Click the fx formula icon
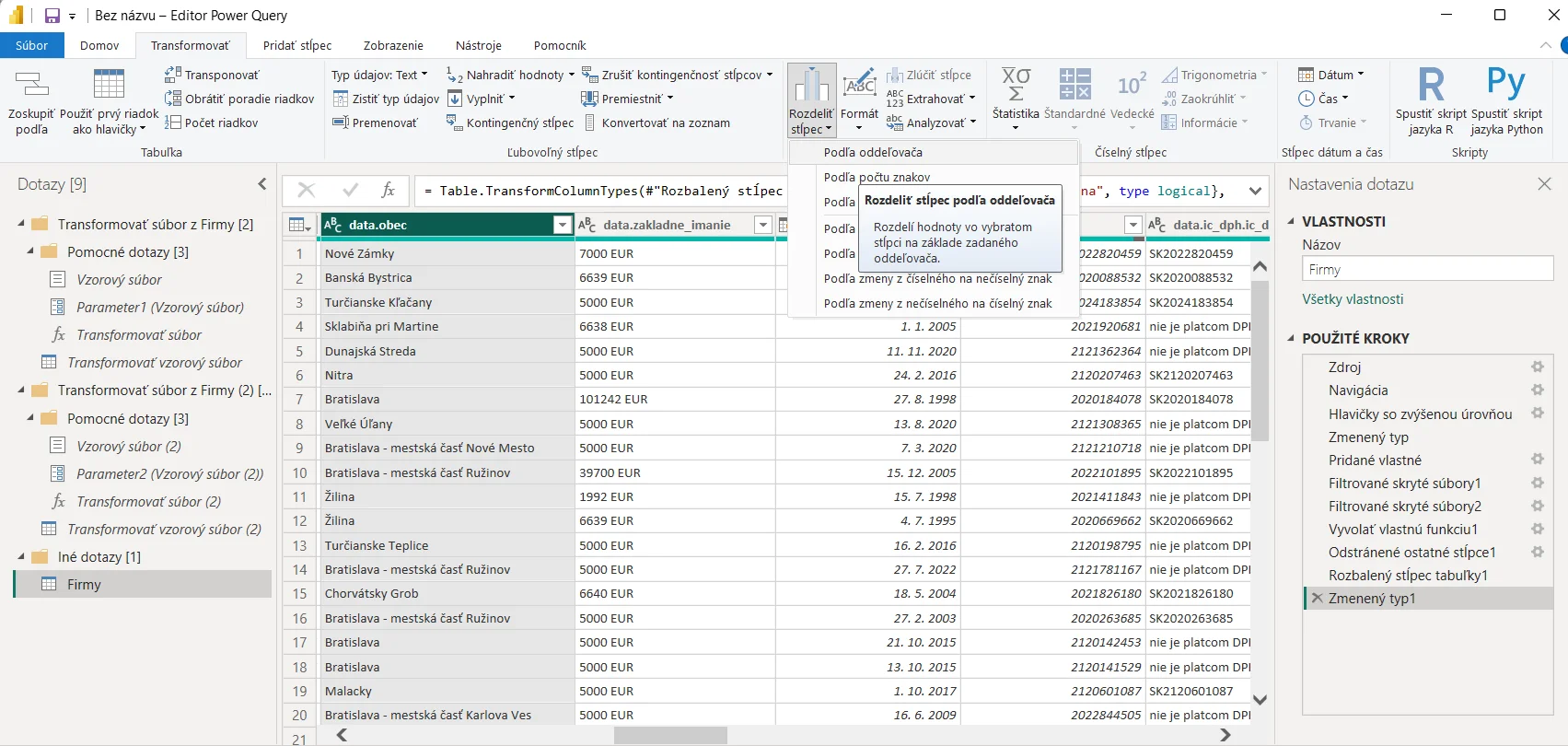This screenshot has width=1568, height=746. coord(388,190)
